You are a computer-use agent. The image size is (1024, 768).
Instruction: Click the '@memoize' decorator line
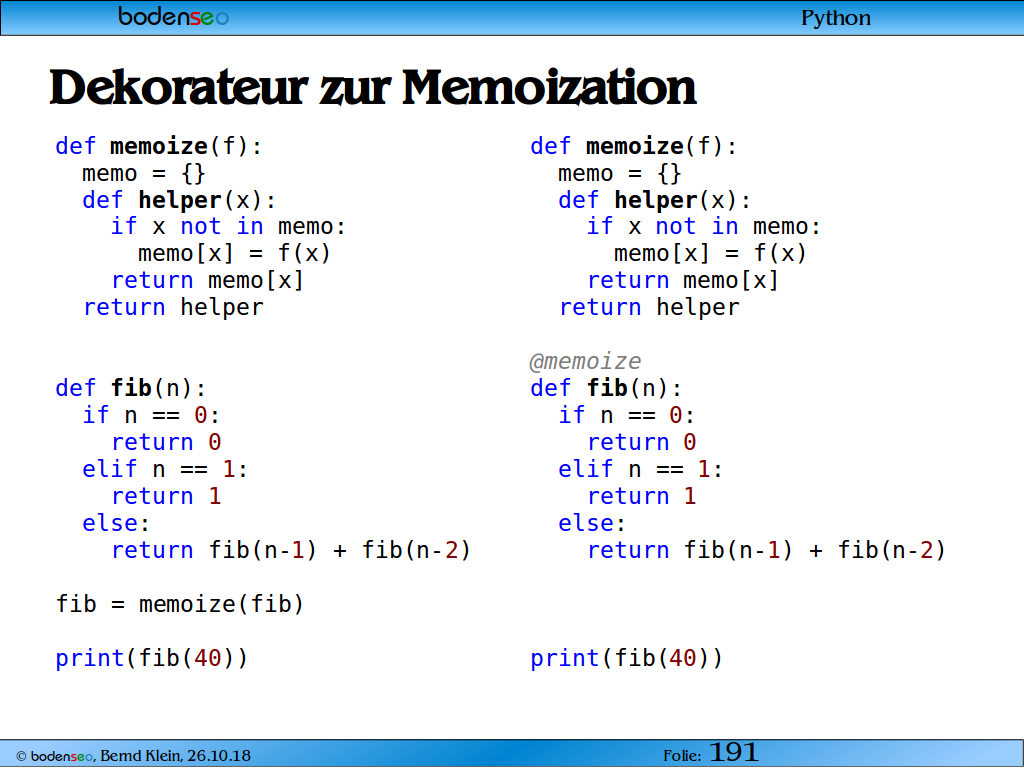(x=585, y=361)
